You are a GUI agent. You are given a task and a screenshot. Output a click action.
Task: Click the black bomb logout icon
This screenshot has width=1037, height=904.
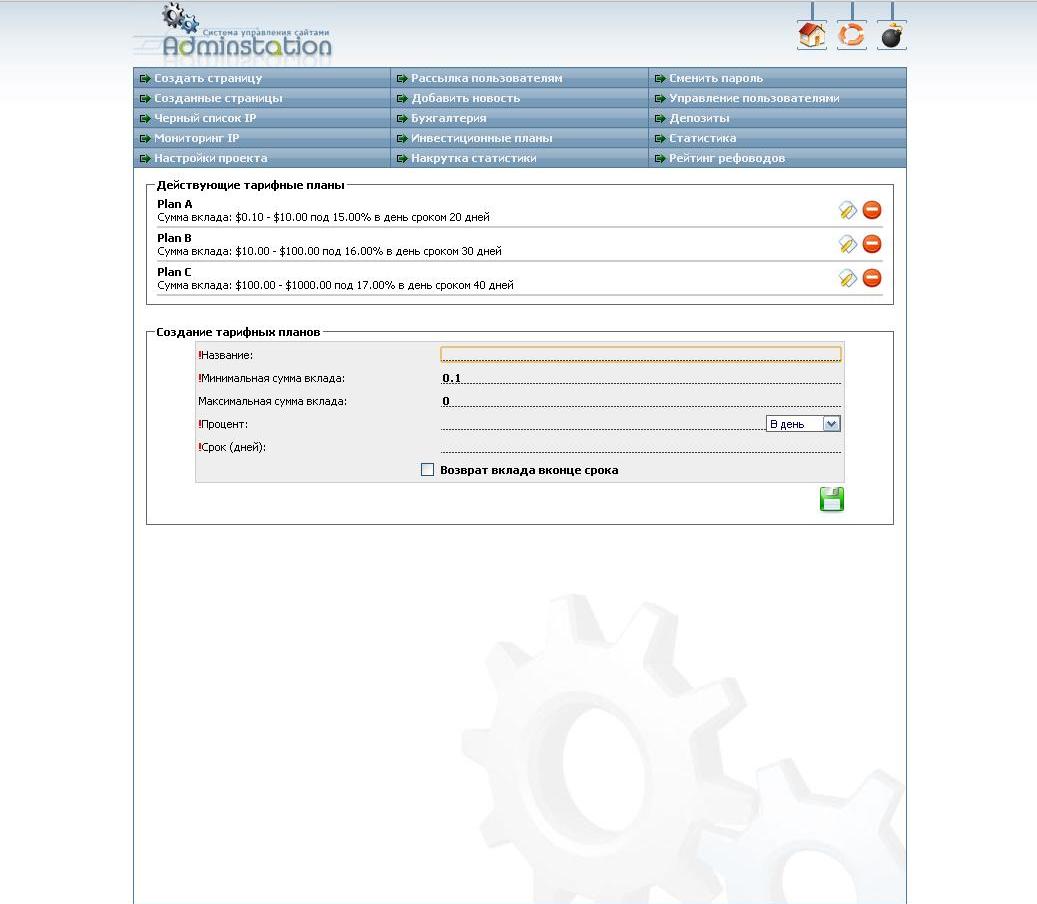point(892,35)
